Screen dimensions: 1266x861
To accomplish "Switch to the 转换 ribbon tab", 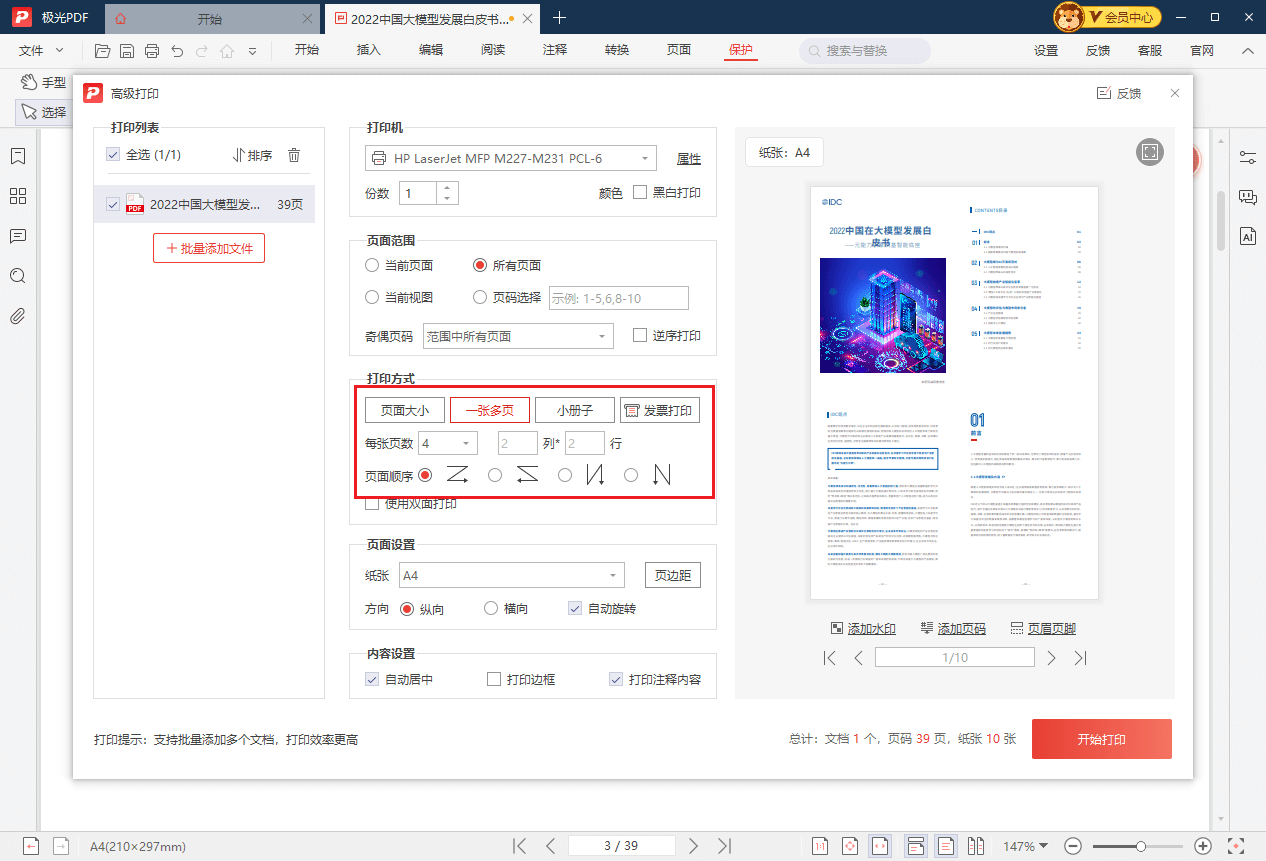I will (616, 50).
